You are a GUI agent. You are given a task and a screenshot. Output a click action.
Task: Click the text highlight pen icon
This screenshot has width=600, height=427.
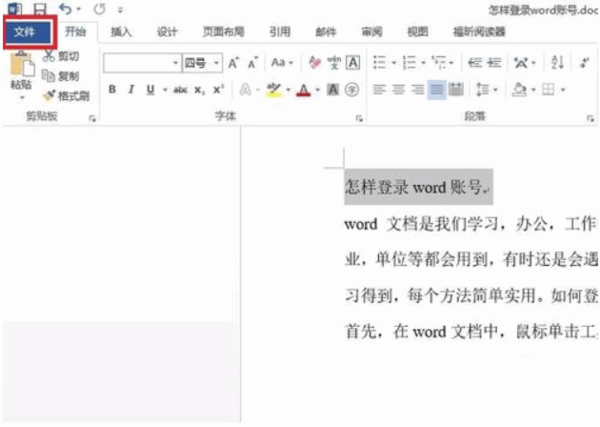coord(274,90)
